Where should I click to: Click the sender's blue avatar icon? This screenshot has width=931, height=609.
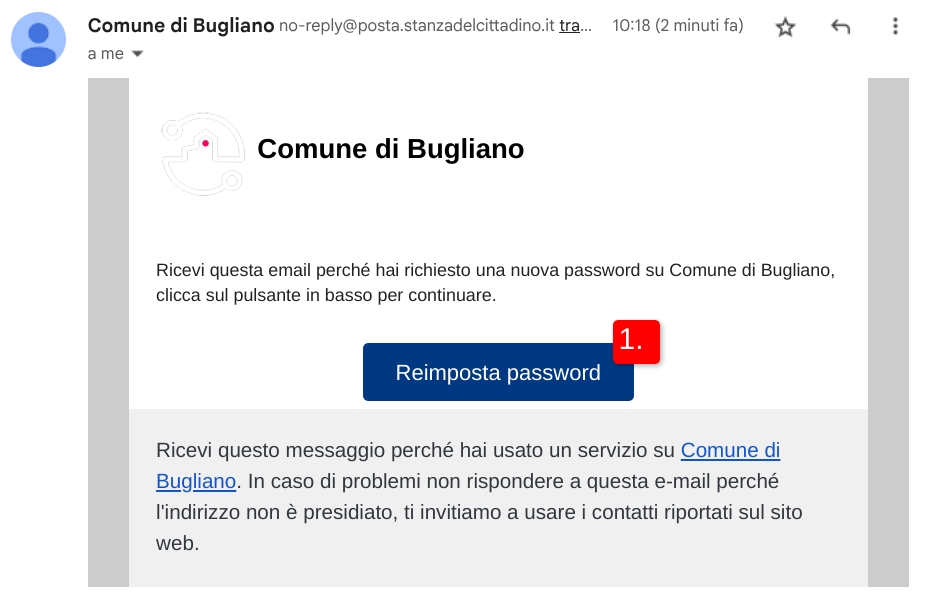pyautogui.click(x=38, y=40)
